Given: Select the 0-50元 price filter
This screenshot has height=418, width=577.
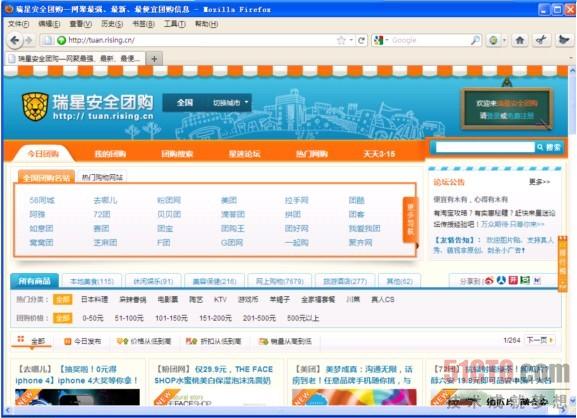Looking at the screenshot, I should coord(93,318).
